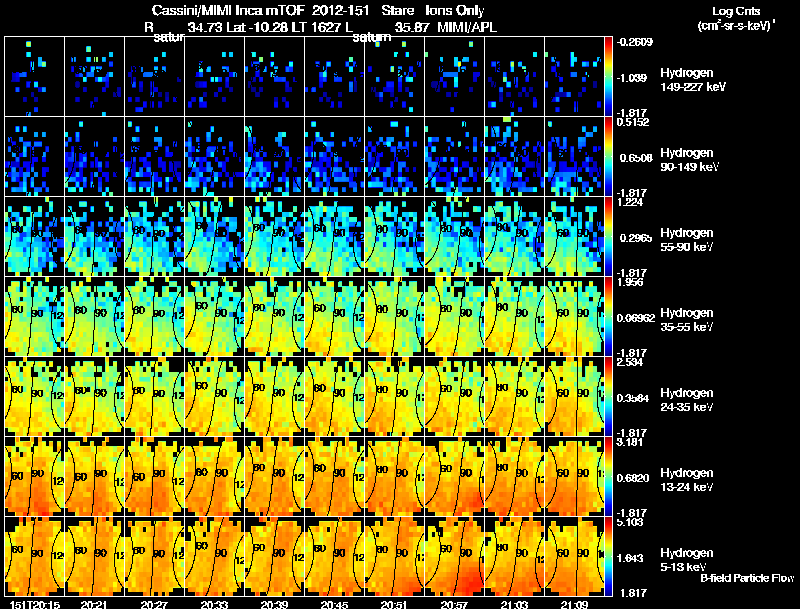
Task: Click the Hydrogen 35-55 keV color bar
Action: [x=608, y=316]
